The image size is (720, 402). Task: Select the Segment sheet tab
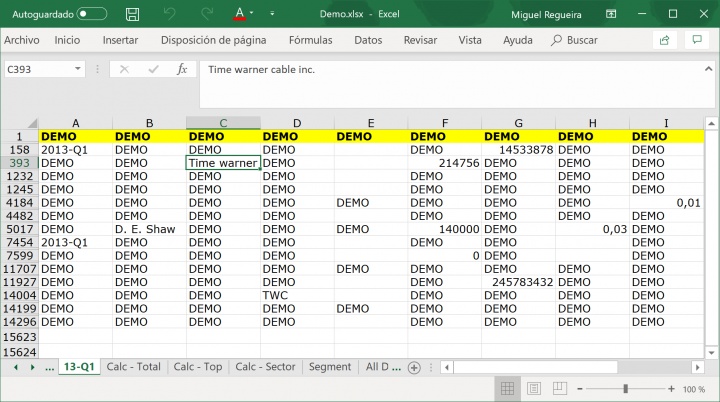[330, 367]
